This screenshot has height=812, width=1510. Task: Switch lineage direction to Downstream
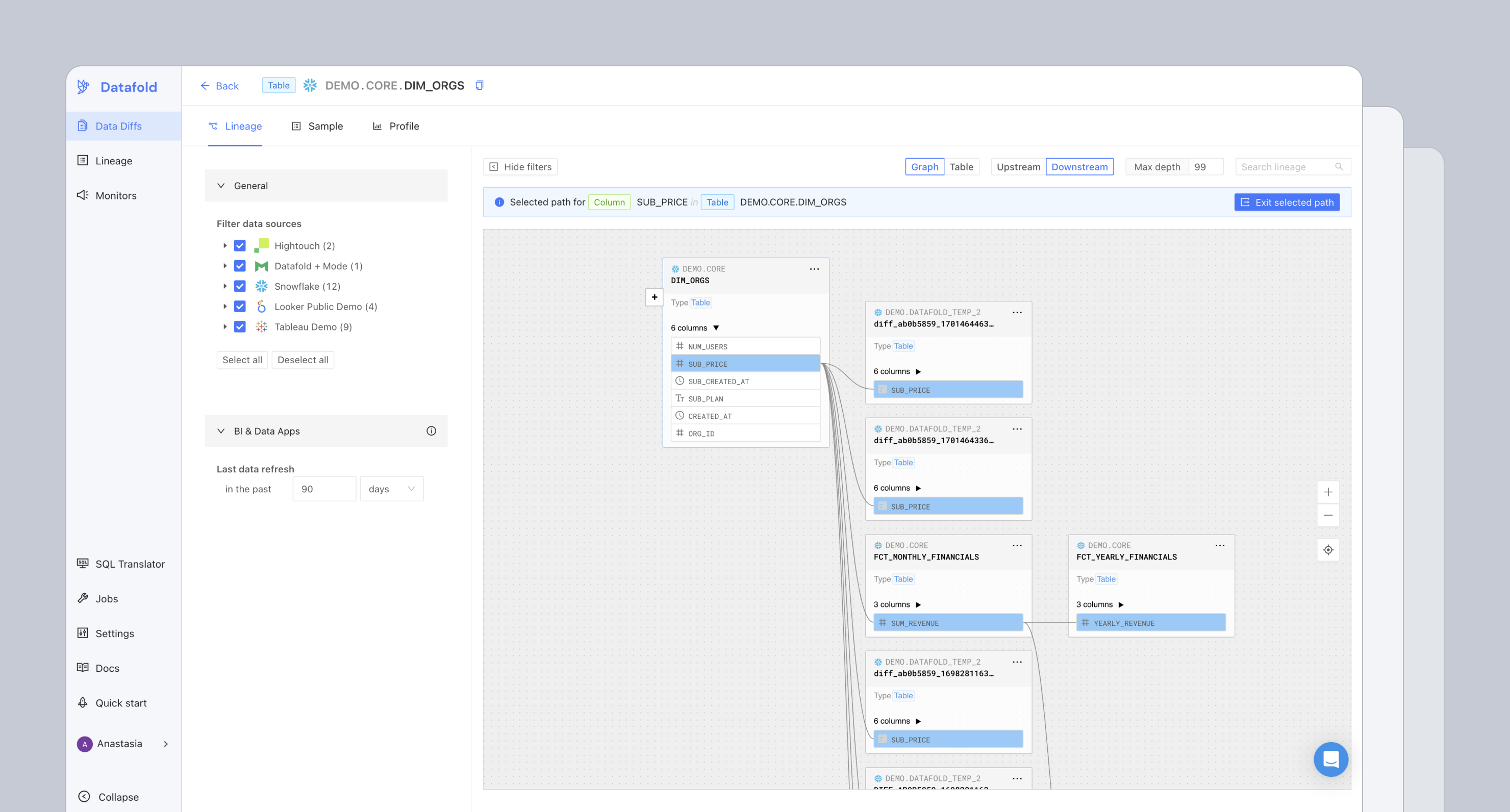1079,167
